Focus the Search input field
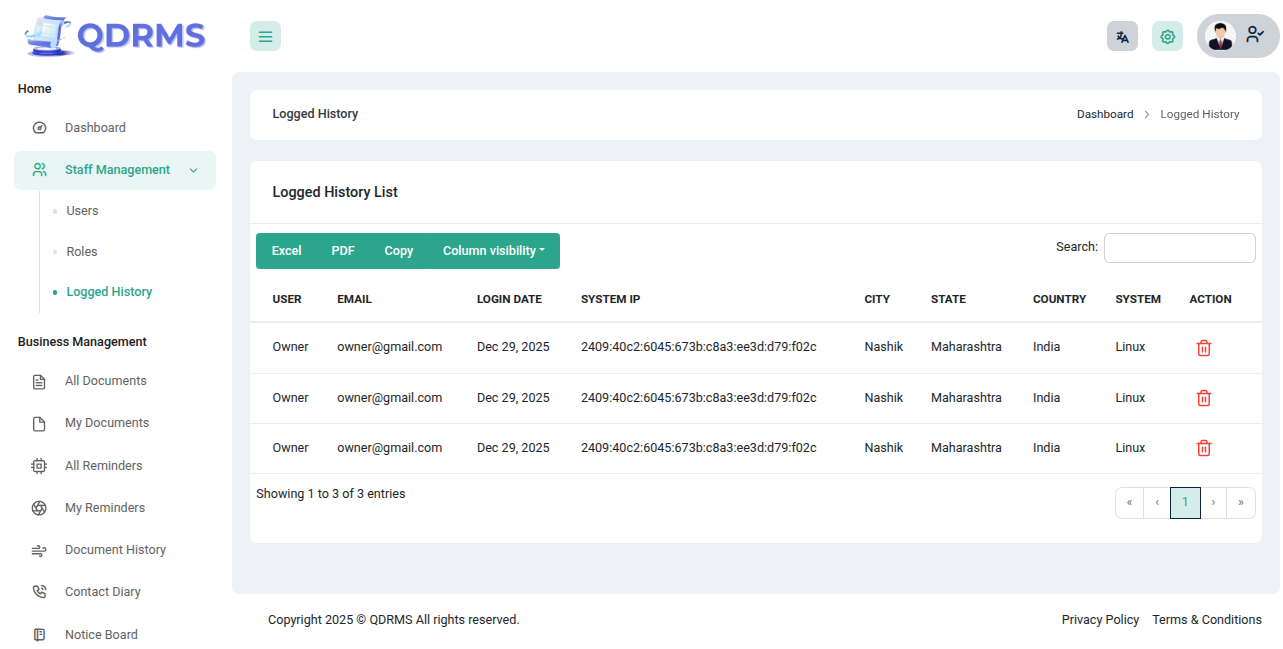 (1179, 248)
